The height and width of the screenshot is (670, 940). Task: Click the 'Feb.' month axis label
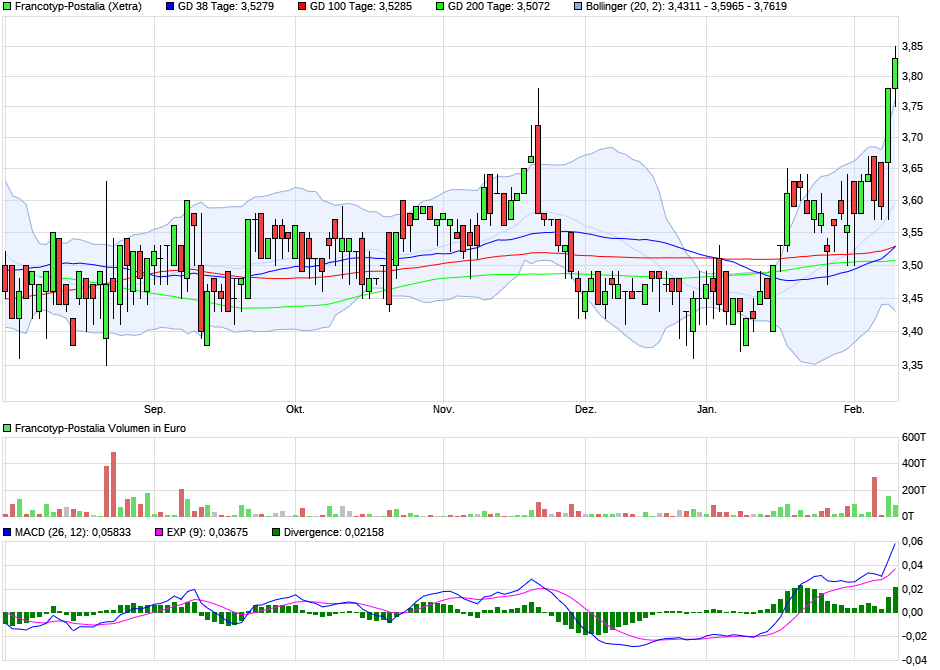pos(854,410)
